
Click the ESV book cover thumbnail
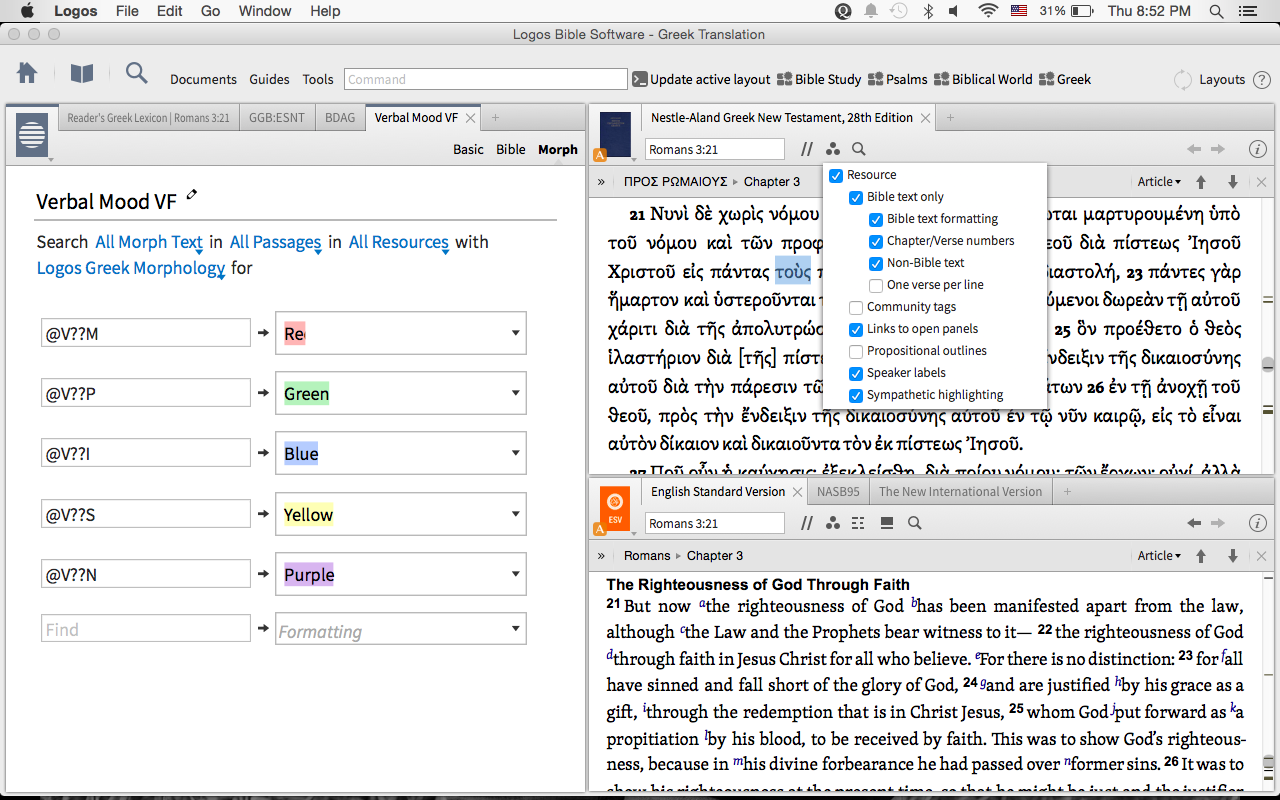pos(615,508)
